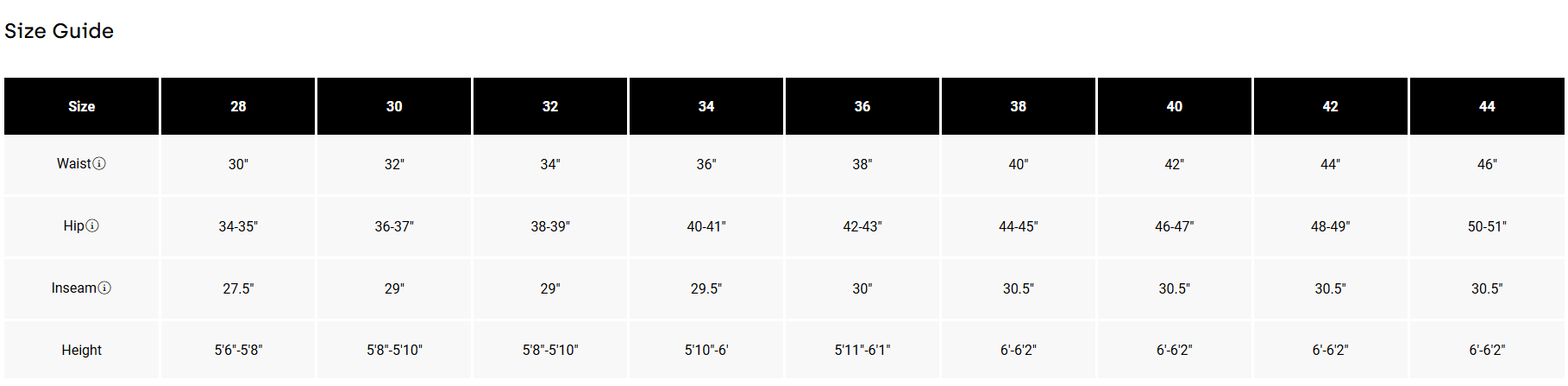Select the 50-51" hip cell
The height and width of the screenshot is (386, 1568).
1487,226
